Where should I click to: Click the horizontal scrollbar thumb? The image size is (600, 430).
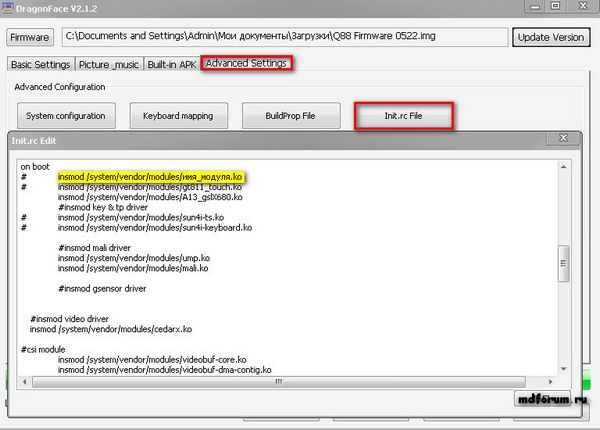(279, 381)
